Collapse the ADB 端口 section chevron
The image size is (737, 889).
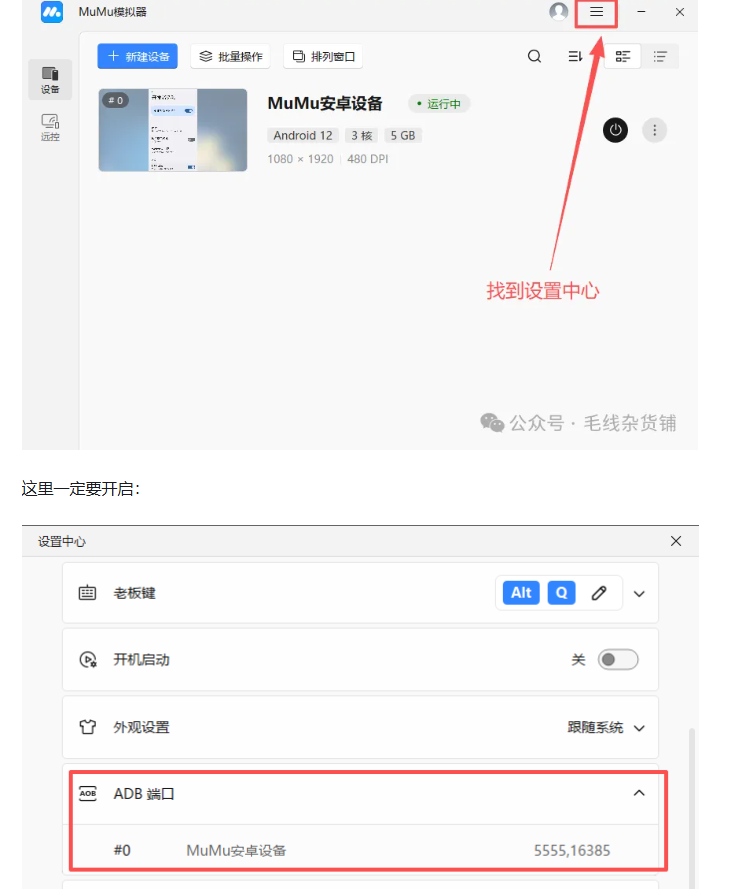639,793
